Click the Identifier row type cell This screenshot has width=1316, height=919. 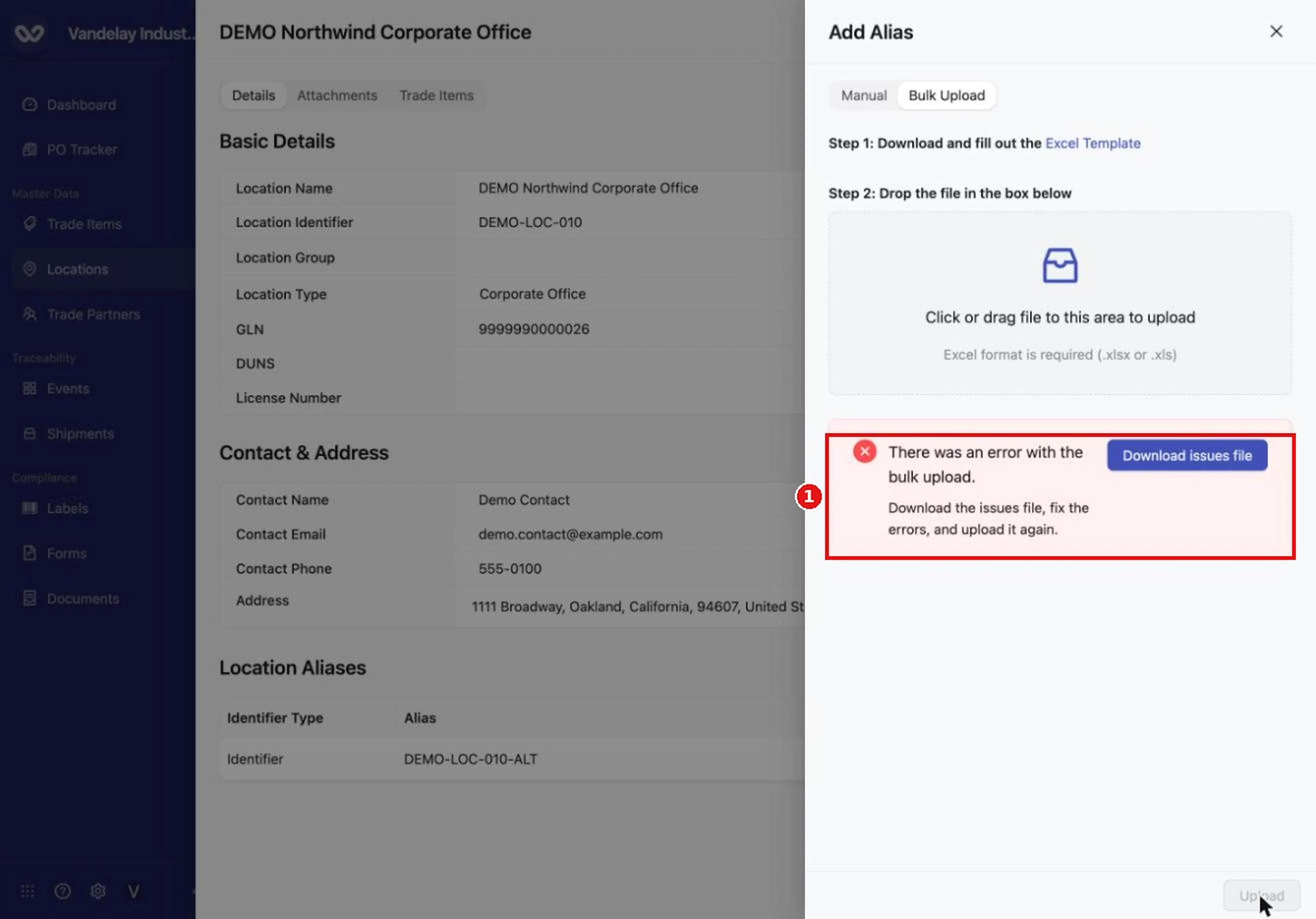[x=255, y=759]
